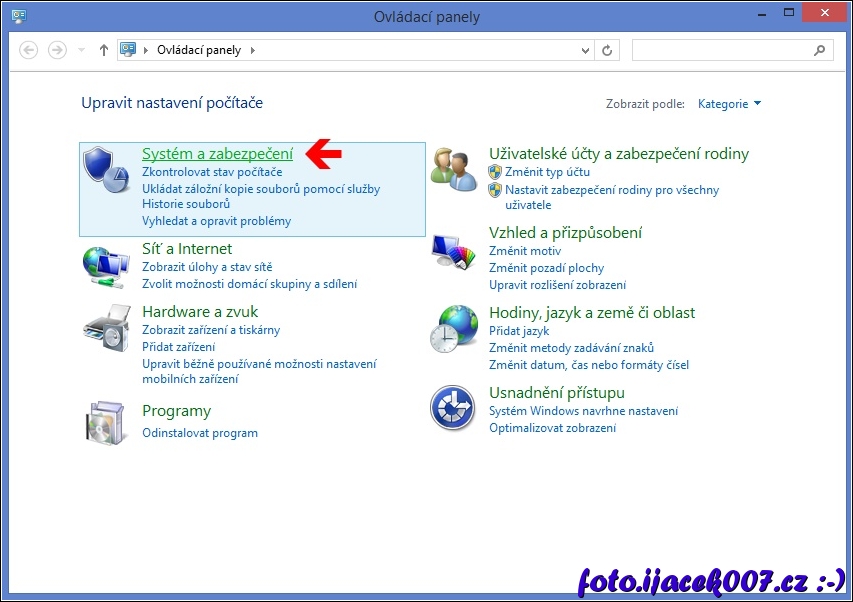Go up one level with up arrow
The height and width of the screenshot is (602, 853).
click(104, 50)
